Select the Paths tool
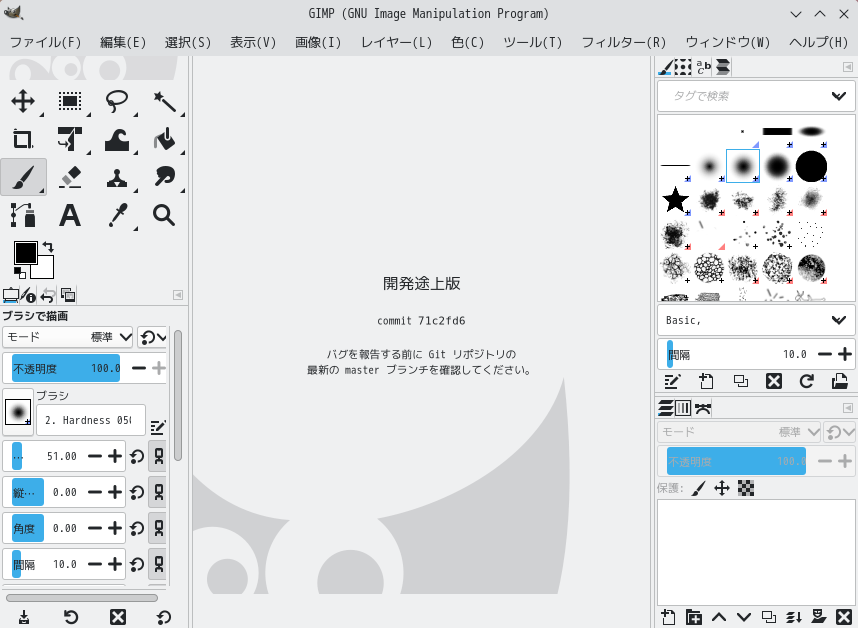This screenshot has height=628, width=858. click(x=23, y=215)
